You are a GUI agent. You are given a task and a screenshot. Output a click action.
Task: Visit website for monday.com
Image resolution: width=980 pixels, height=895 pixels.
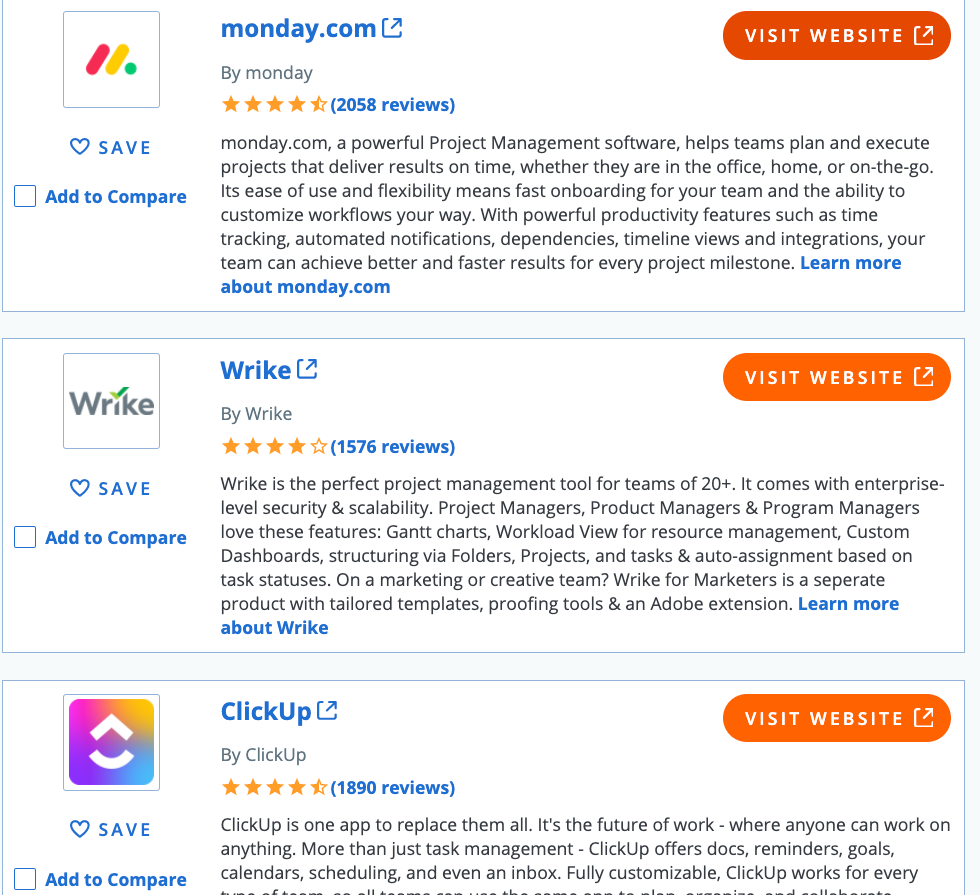(x=837, y=36)
